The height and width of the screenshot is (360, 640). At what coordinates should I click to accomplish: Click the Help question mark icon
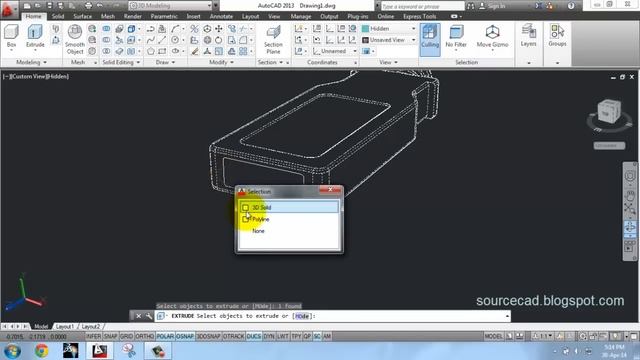coord(571,6)
